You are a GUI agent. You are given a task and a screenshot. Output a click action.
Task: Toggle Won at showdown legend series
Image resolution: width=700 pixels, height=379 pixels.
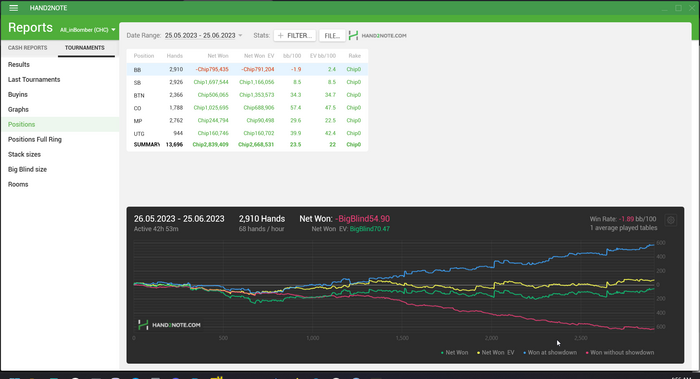coord(550,353)
